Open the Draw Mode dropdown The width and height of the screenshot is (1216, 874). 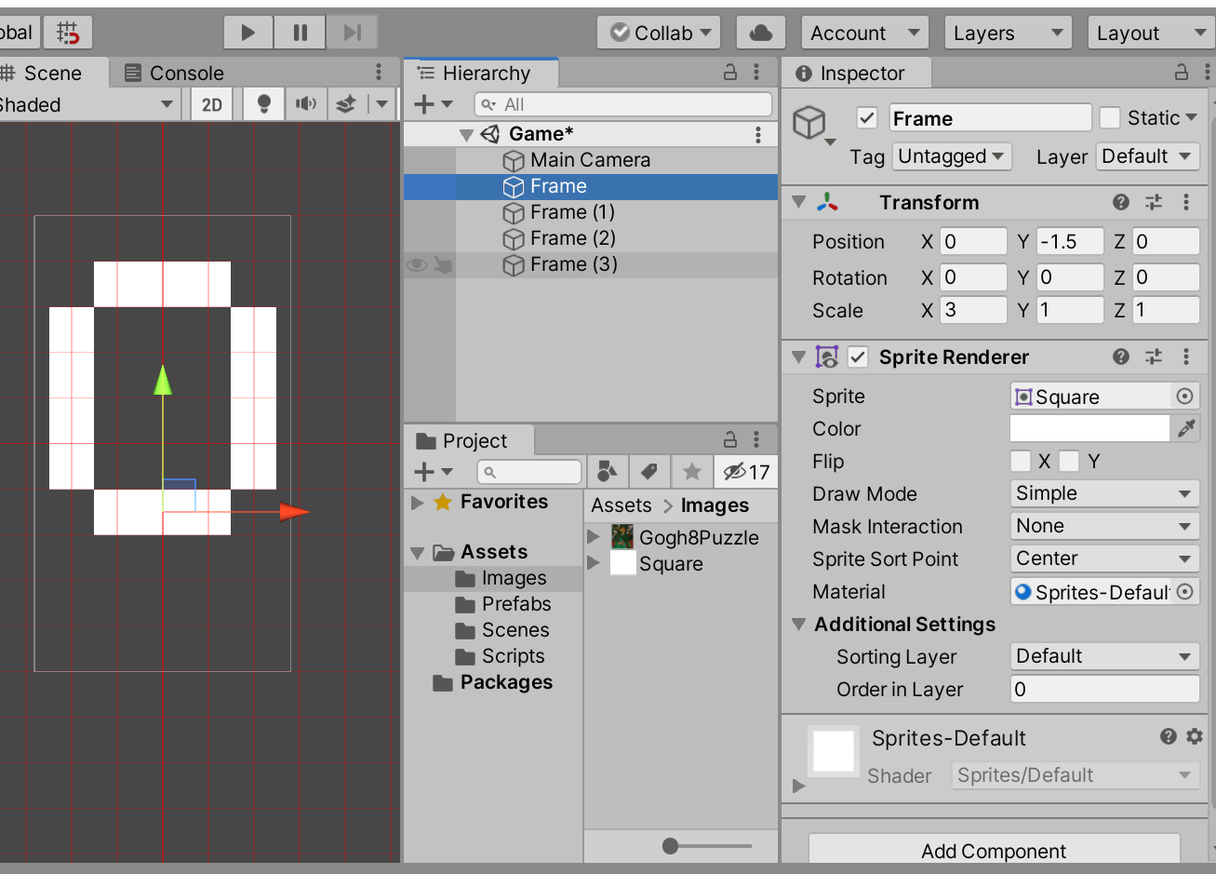click(x=1104, y=494)
